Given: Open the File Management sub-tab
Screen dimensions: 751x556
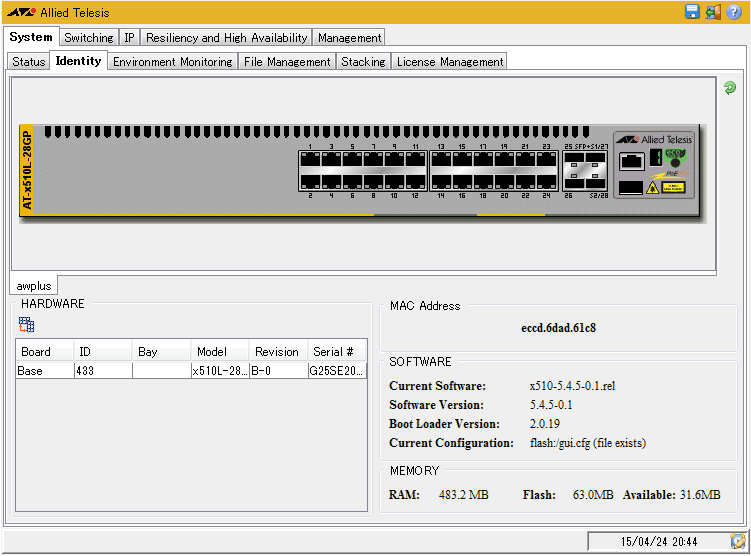Looking at the screenshot, I should [x=287, y=62].
